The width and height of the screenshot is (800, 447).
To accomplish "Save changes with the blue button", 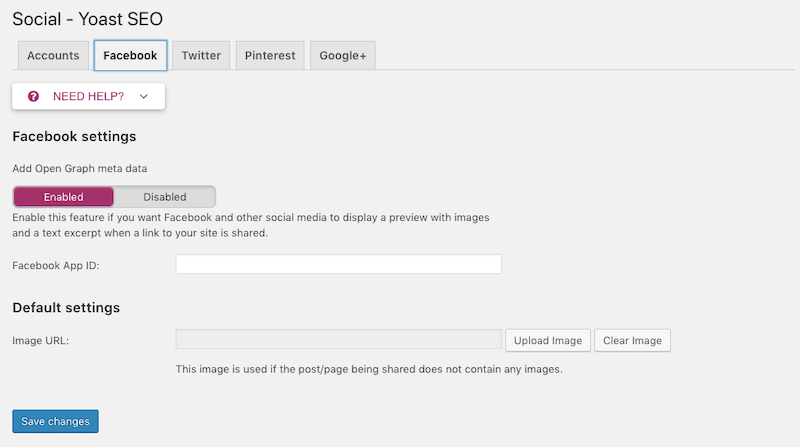I will (55, 421).
